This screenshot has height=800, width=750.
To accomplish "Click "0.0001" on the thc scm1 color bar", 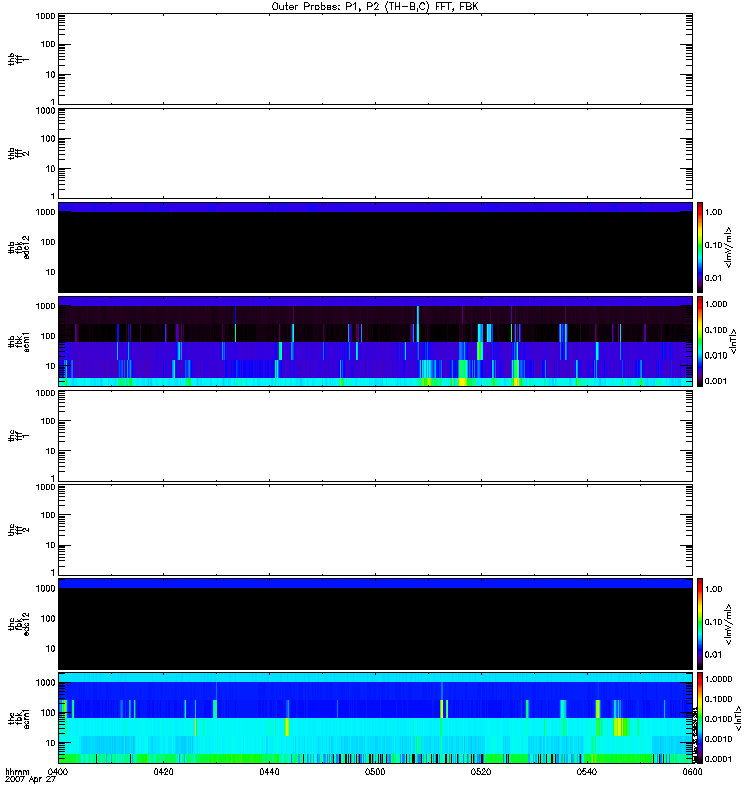I will 718,759.
